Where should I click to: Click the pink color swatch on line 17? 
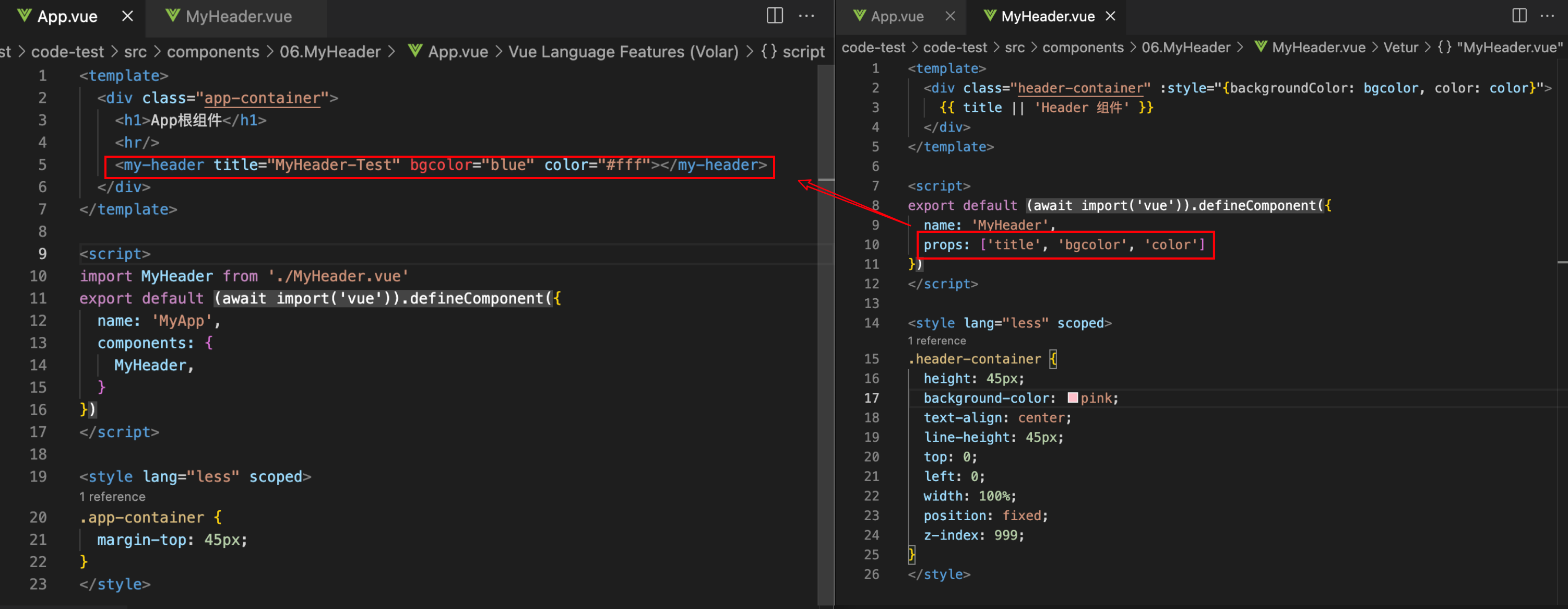point(1073,397)
